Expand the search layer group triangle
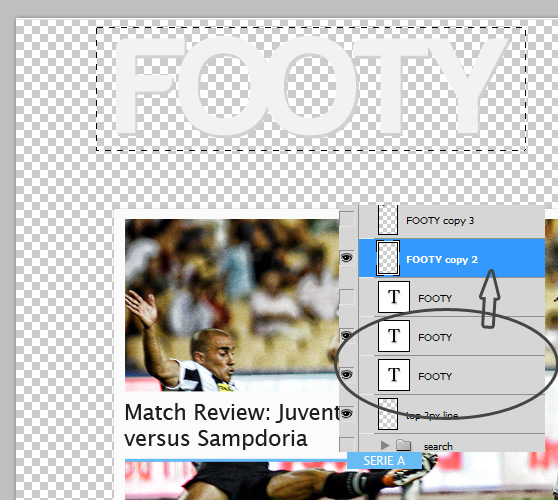558x500 pixels. pos(384,445)
